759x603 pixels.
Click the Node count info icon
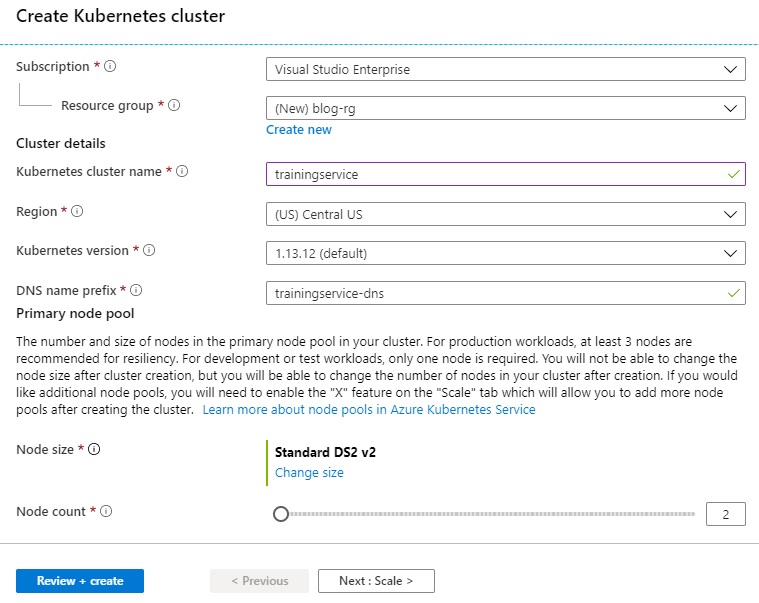coord(106,511)
